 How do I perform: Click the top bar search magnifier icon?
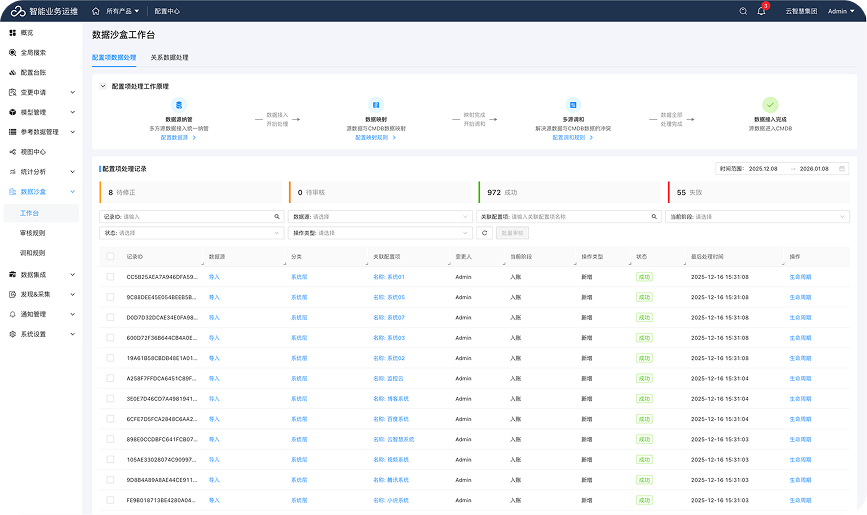point(743,11)
